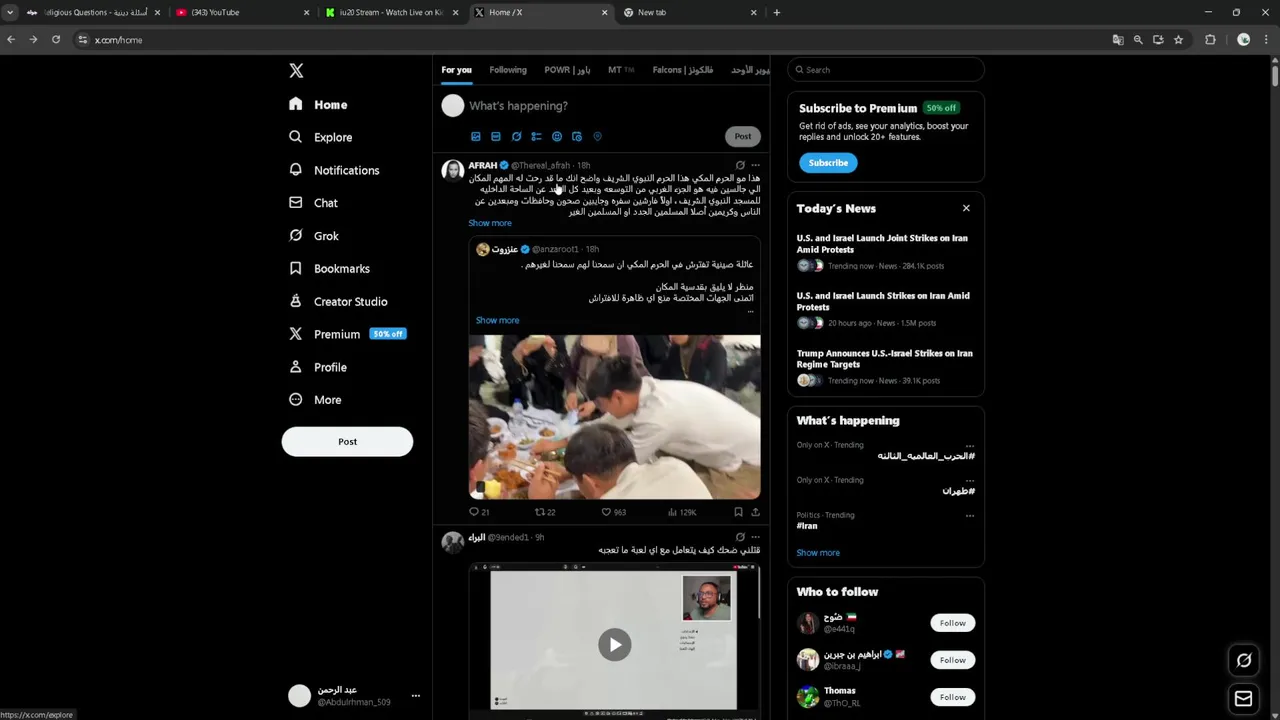Image resolution: width=1280 pixels, height=720 pixels.
Task: Open the floating Grok button
Action: 1244,660
